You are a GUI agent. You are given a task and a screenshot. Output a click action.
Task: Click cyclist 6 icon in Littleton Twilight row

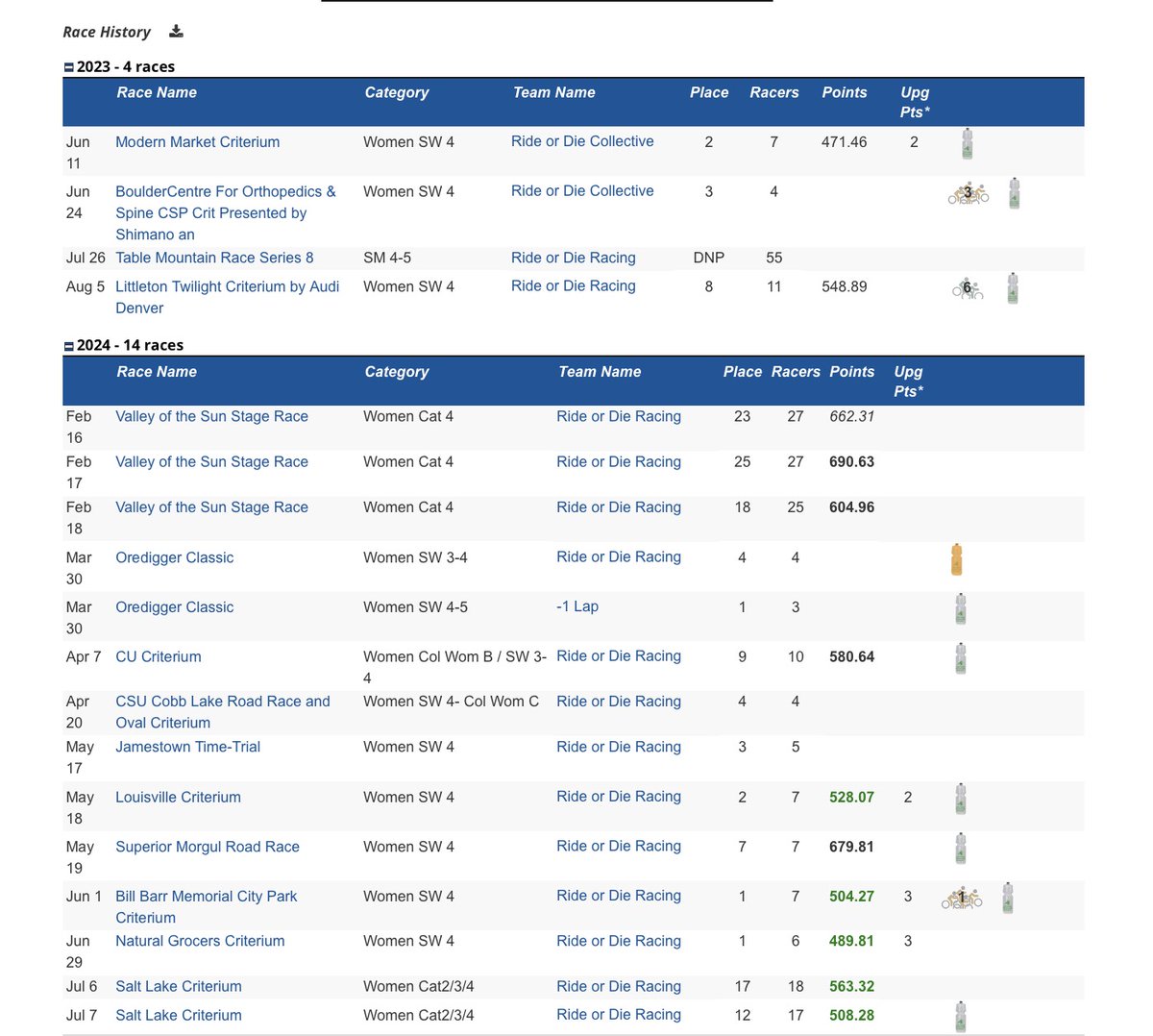pos(968,287)
